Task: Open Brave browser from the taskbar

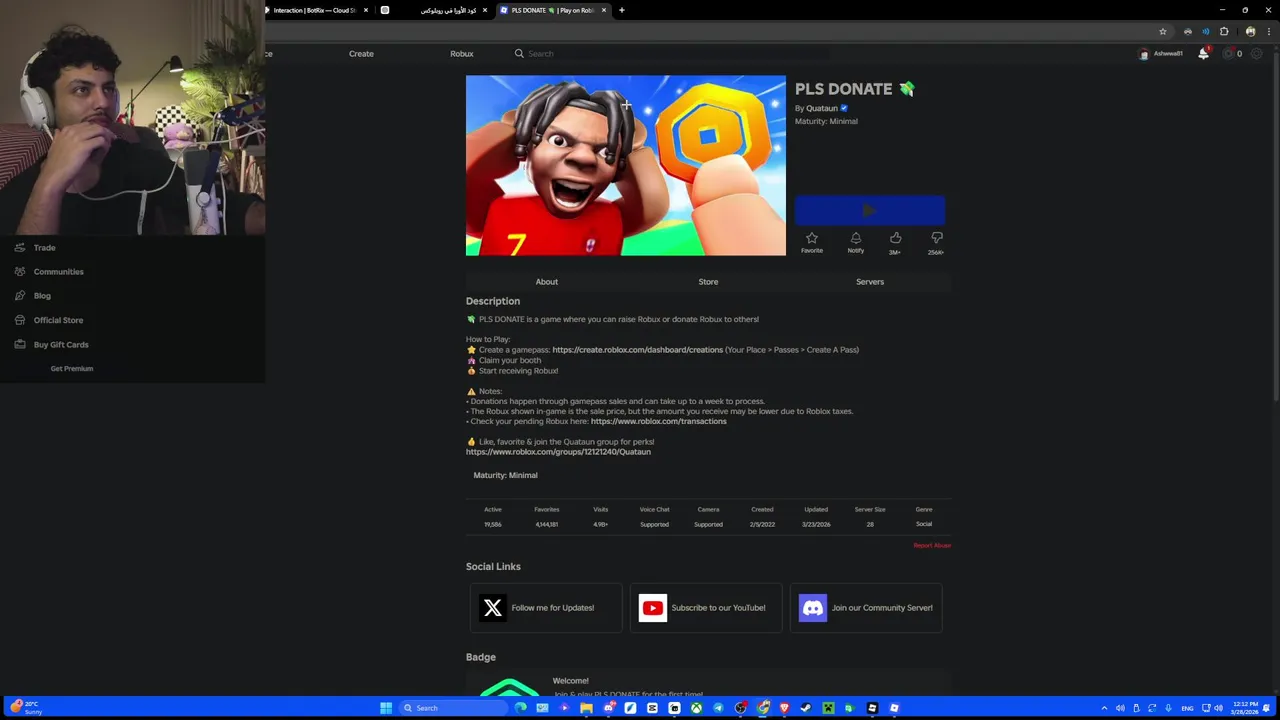Action: coord(784,708)
